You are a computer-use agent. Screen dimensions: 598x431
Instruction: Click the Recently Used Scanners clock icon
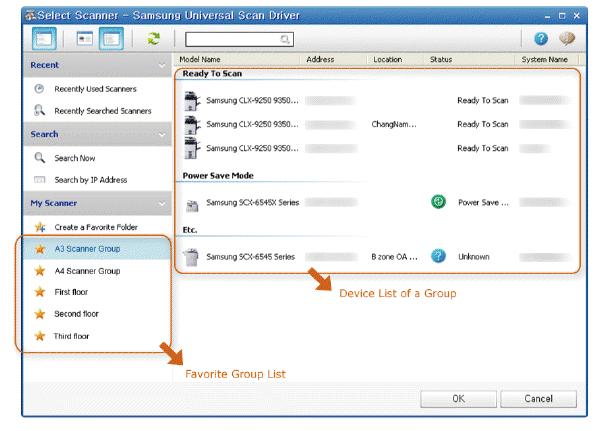pos(39,88)
